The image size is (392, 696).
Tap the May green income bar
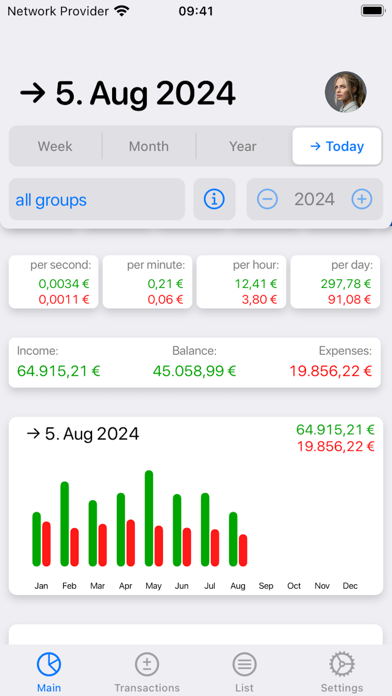149,518
